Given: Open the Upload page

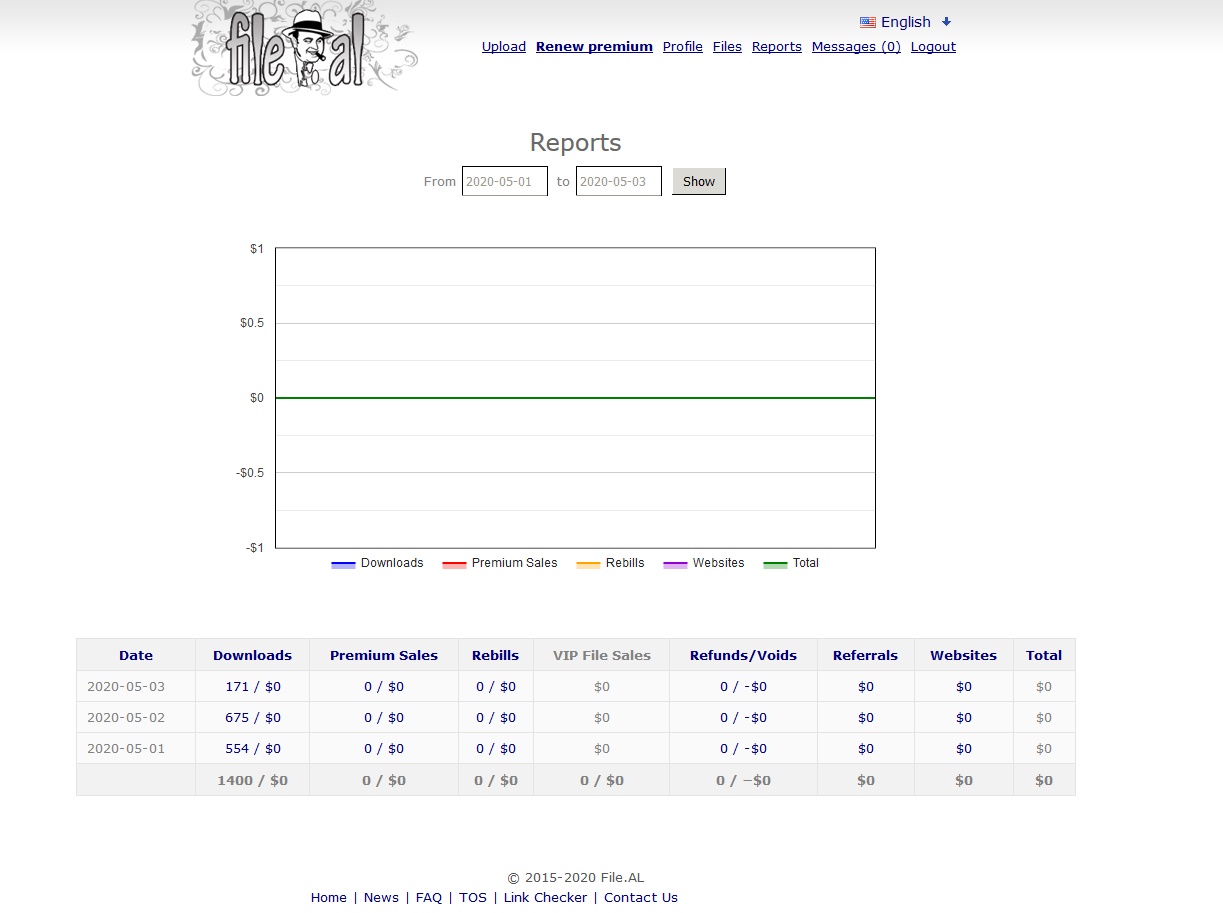Looking at the screenshot, I should (x=503, y=46).
